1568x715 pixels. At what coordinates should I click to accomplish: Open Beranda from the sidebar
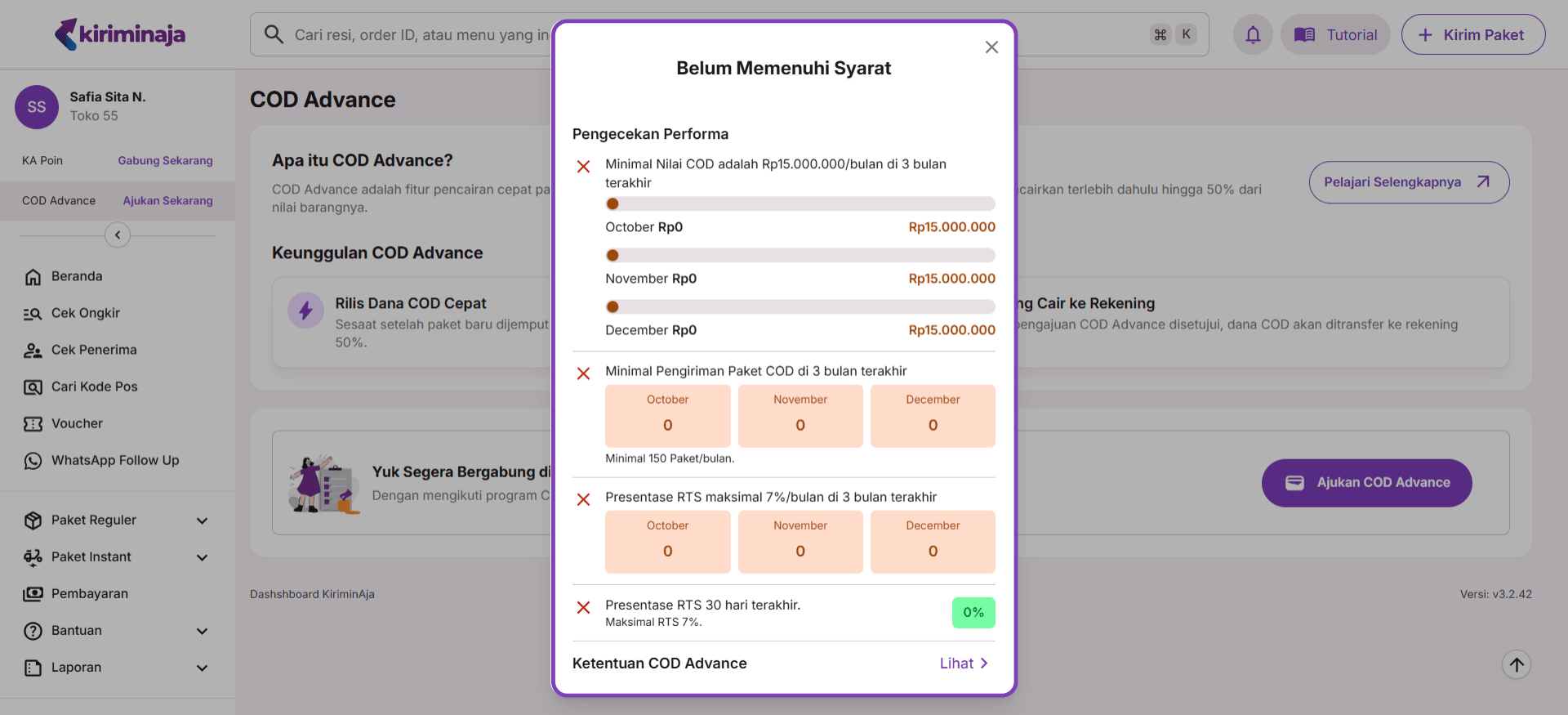[77, 277]
